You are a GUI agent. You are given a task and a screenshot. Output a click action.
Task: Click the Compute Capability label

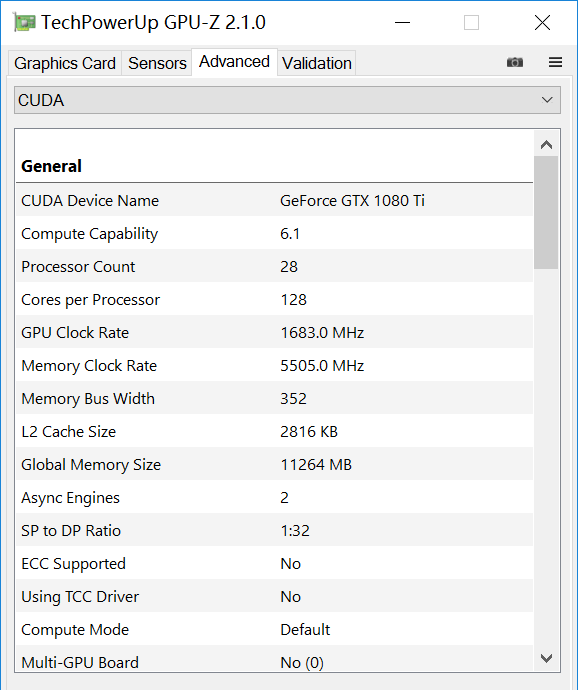point(89,234)
